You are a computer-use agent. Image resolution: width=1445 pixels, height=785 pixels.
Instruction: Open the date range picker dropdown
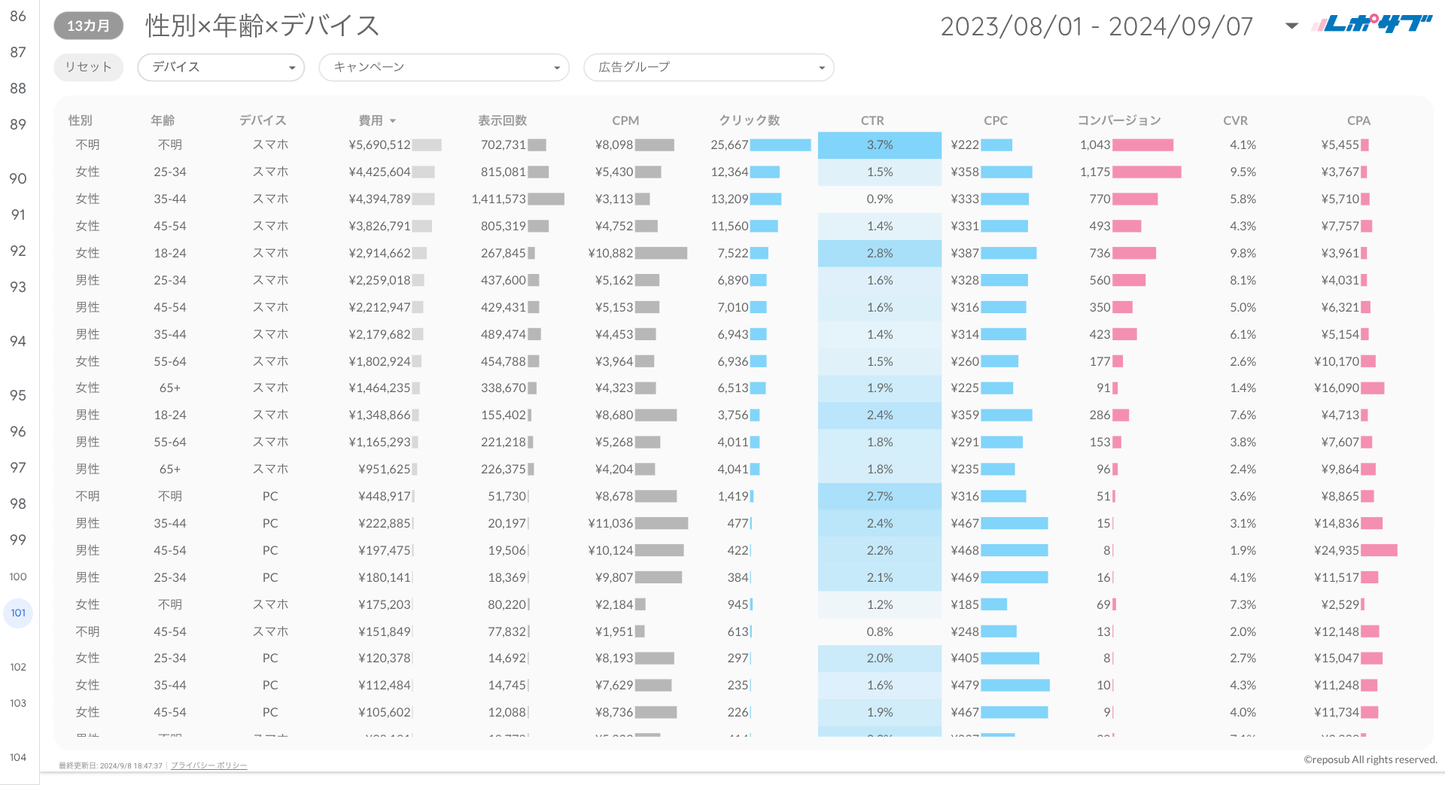(1291, 26)
